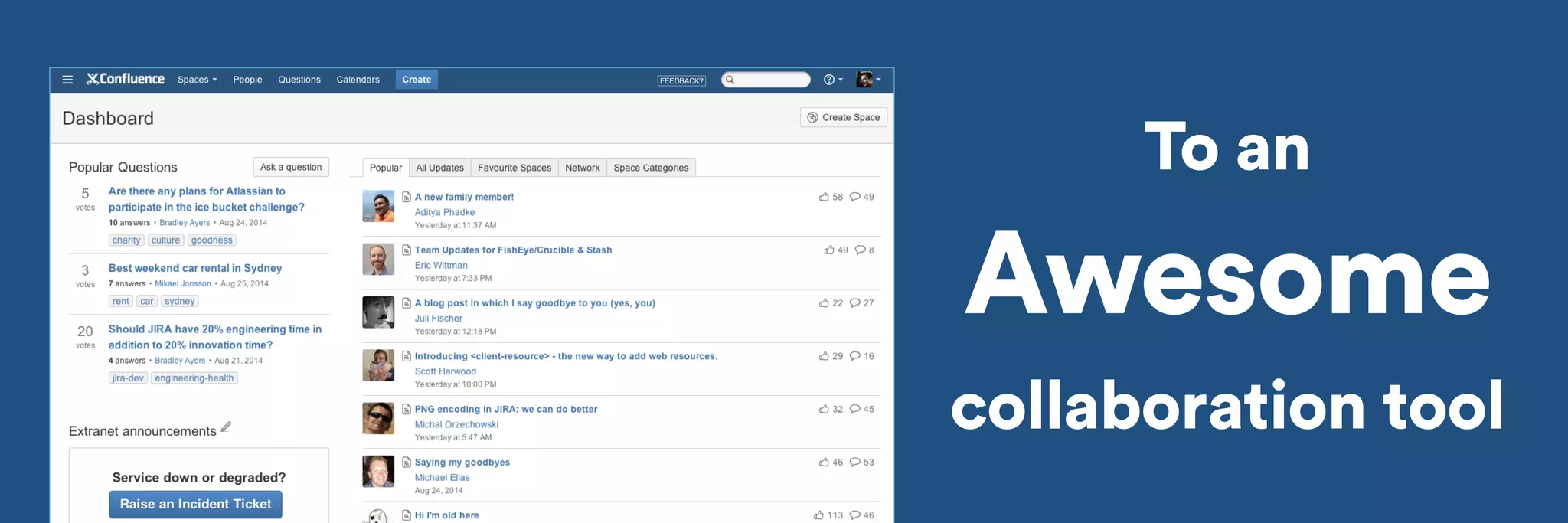Click comment icon with 53 count
This screenshot has width=1568, height=523.
click(854, 463)
